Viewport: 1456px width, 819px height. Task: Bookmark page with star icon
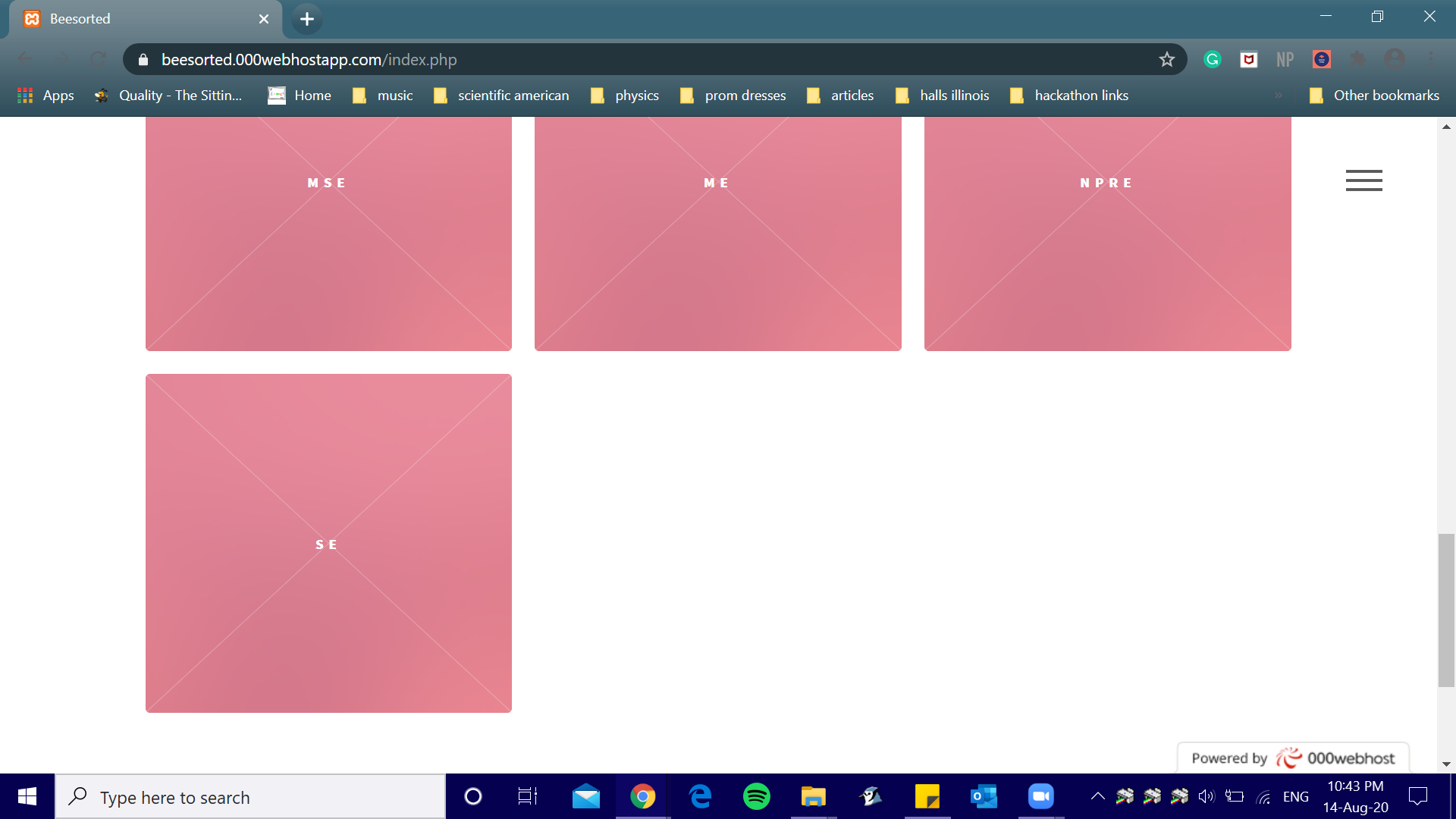pos(1166,59)
